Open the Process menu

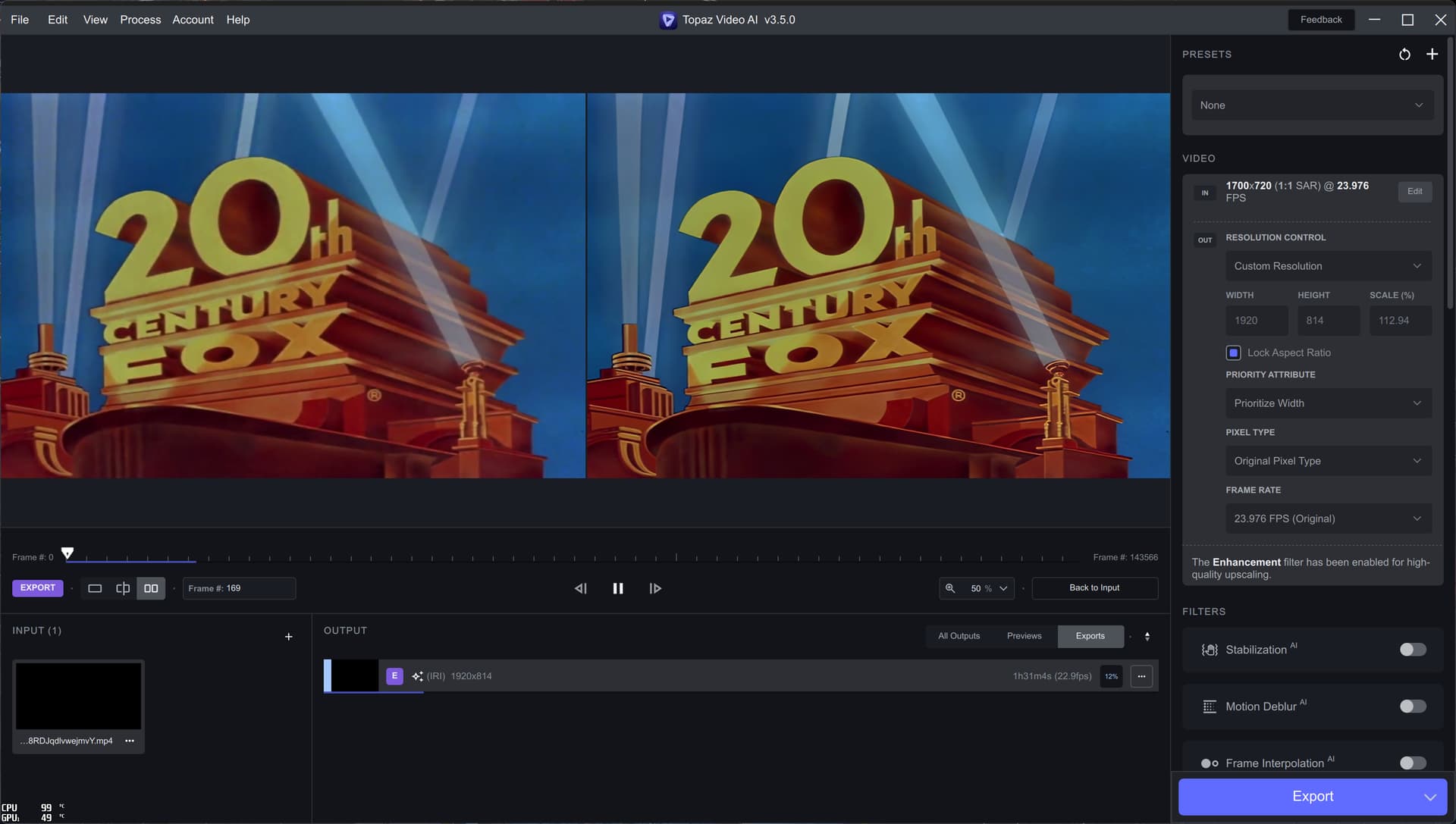(140, 20)
